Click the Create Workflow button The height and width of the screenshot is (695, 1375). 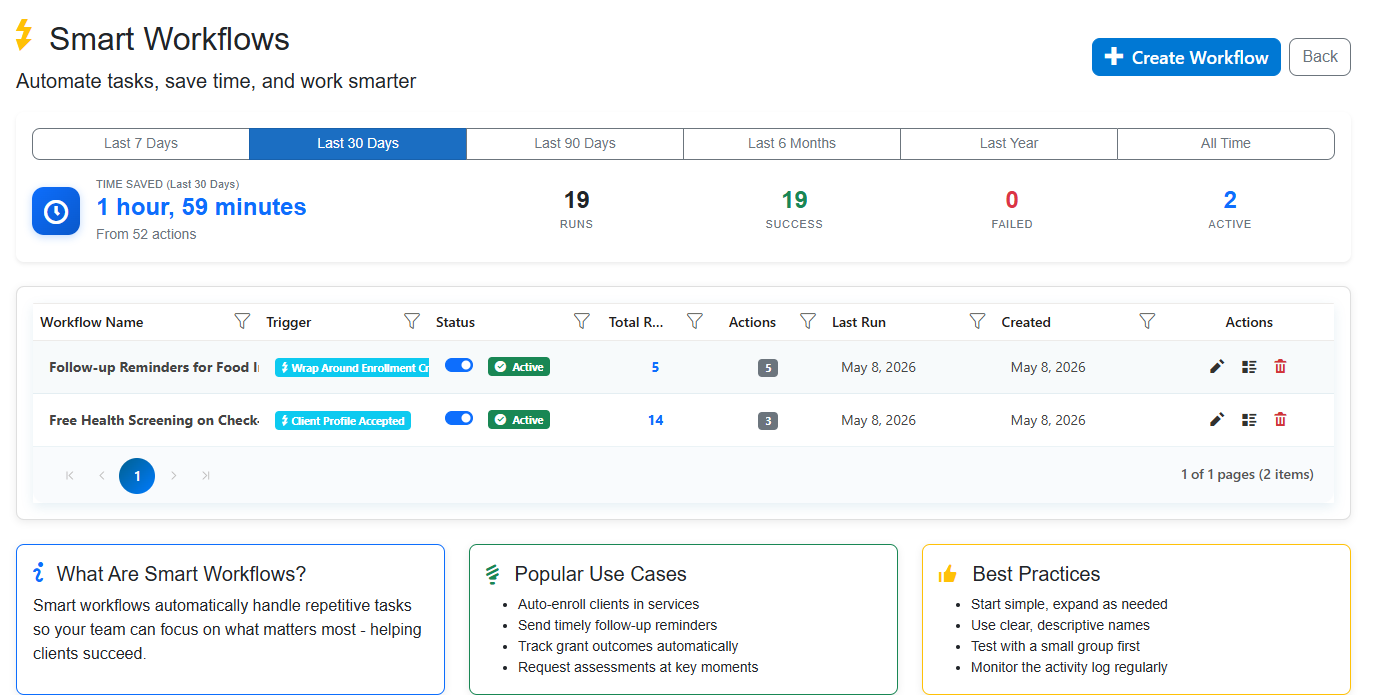[x=1186, y=58]
